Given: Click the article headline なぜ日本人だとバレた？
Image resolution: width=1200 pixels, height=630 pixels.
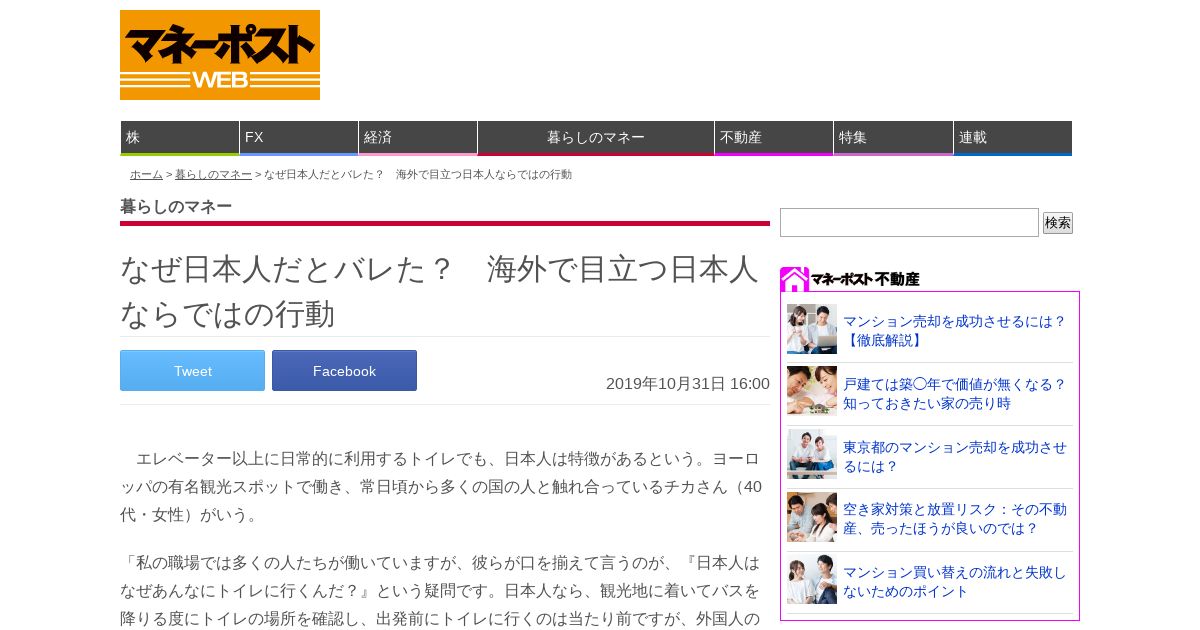Looking at the screenshot, I should tap(440, 291).
